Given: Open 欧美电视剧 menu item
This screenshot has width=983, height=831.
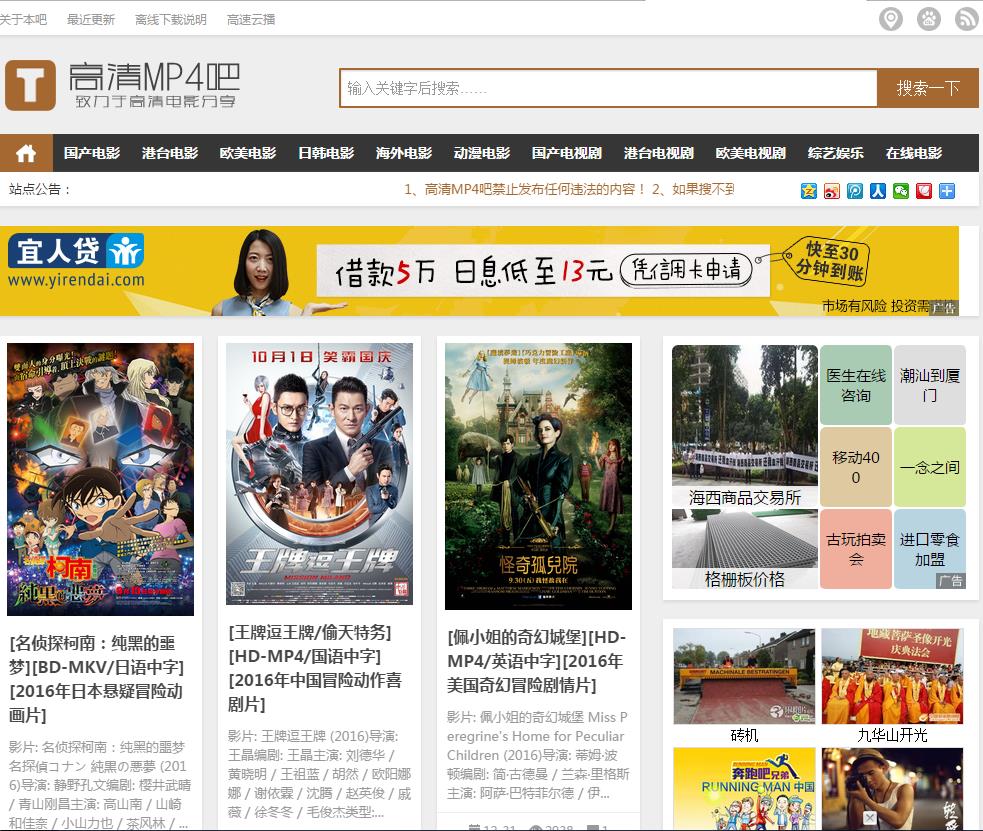Looking at the screenshot, I should click(750, 153).
